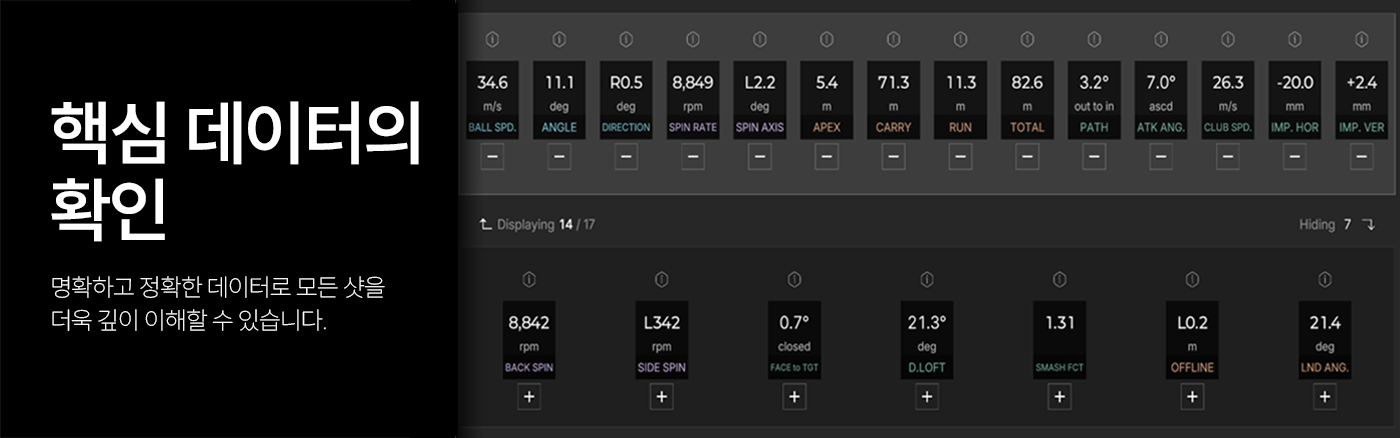Viewport: 1400px width, 438px height.
Task: Add the OFFLINE tile to display
Action: tap(1192, 397)
